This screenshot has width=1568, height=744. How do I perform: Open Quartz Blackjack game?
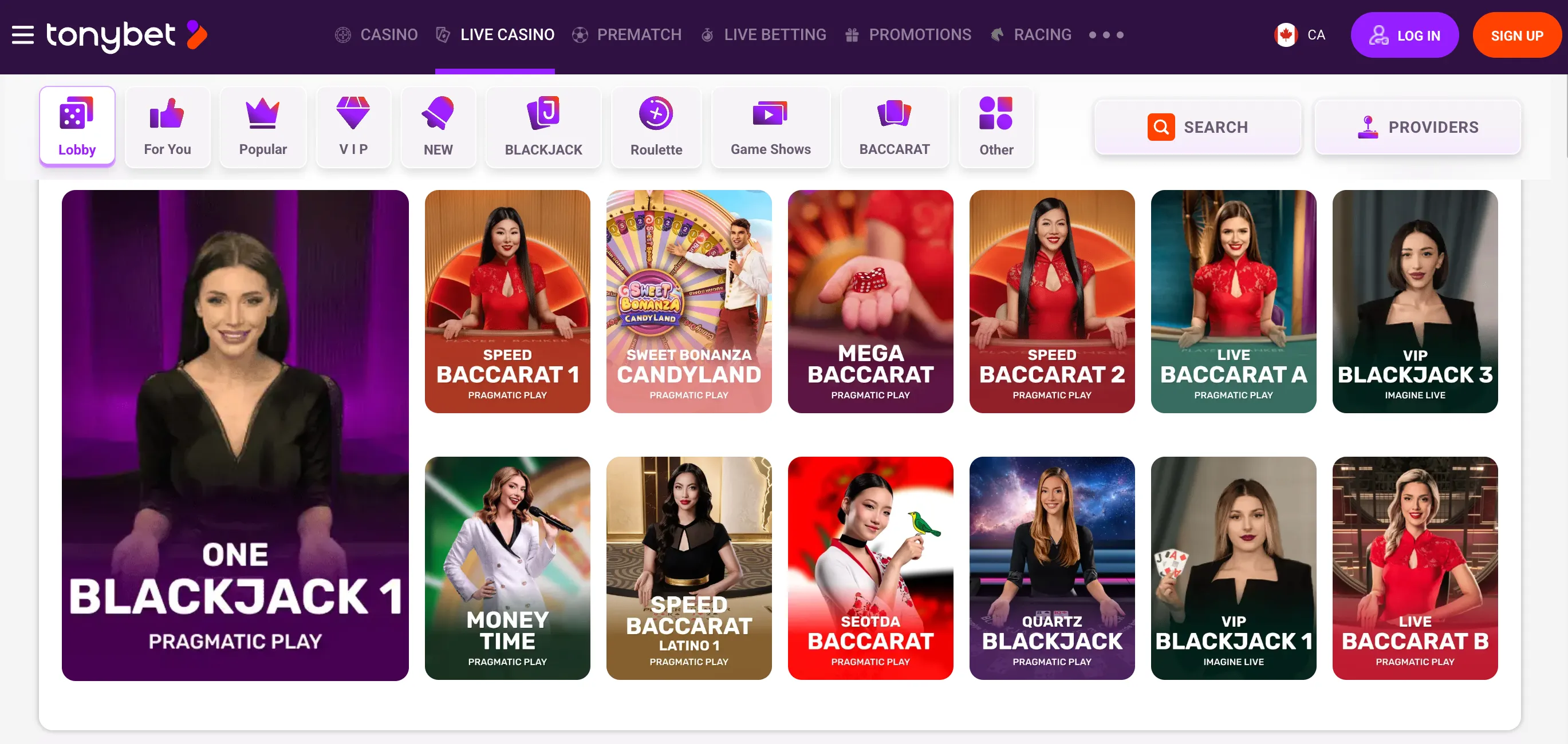coord(1052,568)
